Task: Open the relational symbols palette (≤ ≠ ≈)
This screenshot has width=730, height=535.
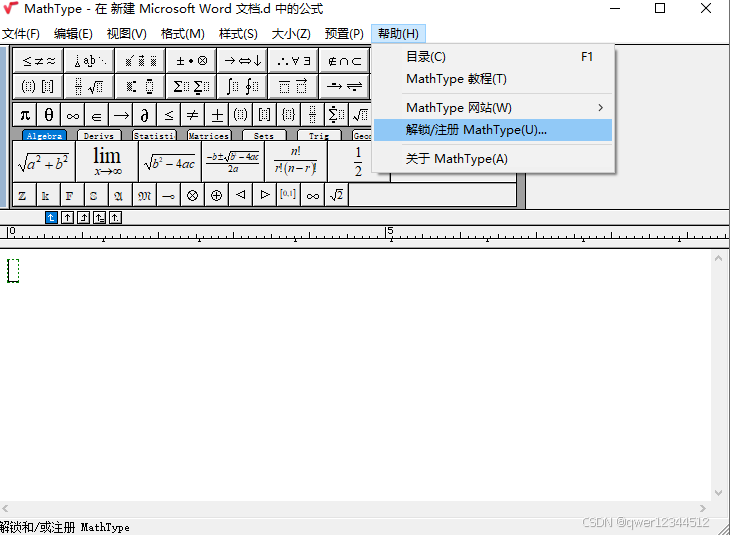Action: point(39,61)
